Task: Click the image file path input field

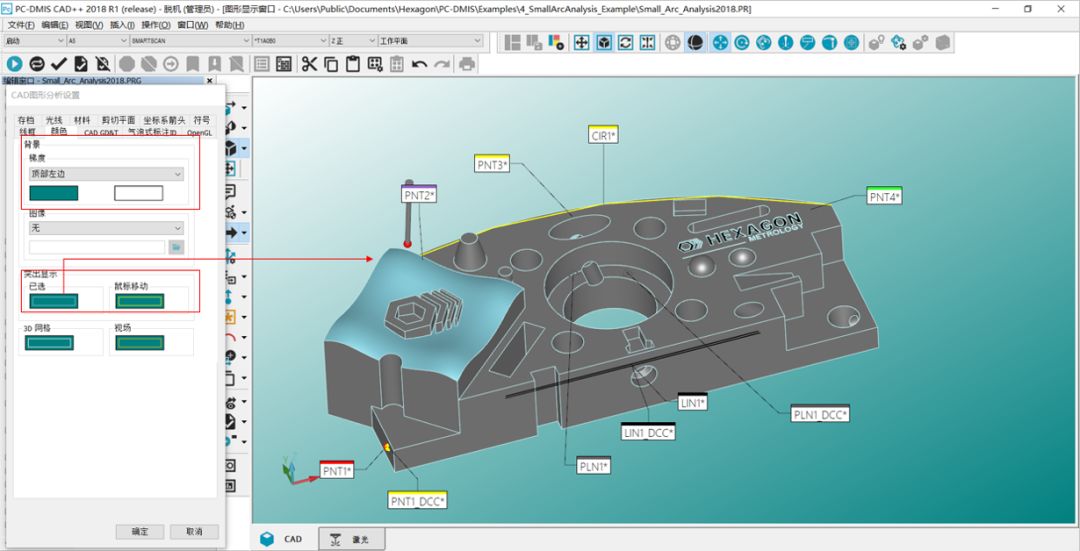Action: [97, 247]
